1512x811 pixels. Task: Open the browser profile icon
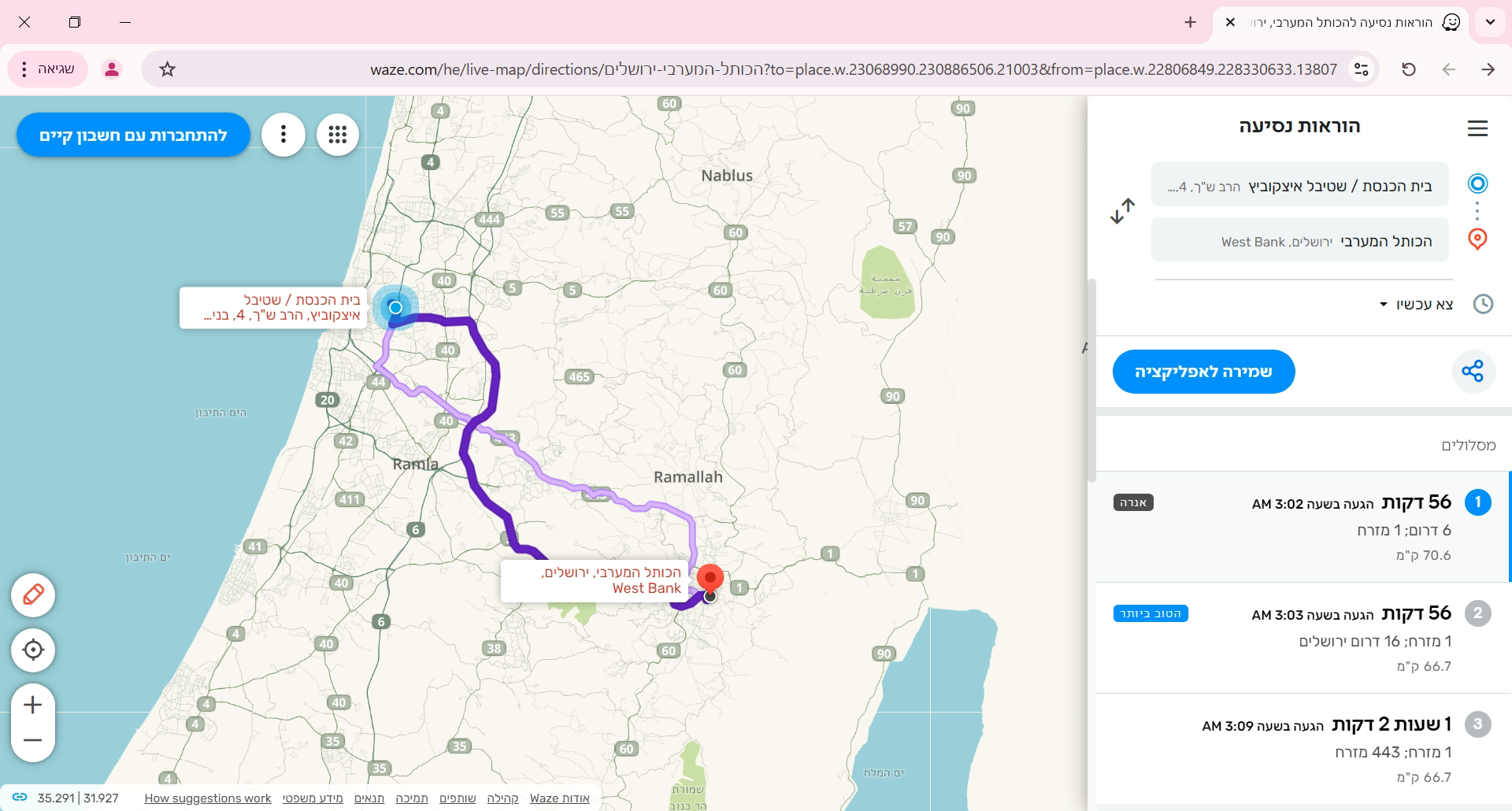coord(112,69)
